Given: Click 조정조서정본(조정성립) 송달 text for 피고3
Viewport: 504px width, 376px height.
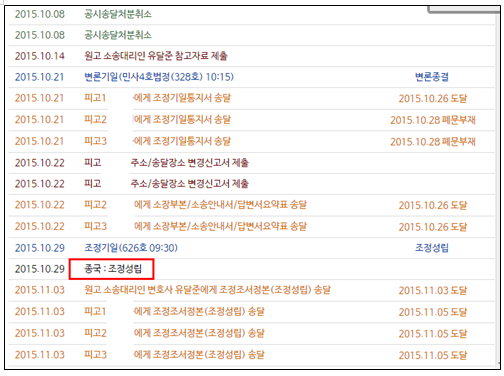Looking at the screenshot, I should (208, 355).
